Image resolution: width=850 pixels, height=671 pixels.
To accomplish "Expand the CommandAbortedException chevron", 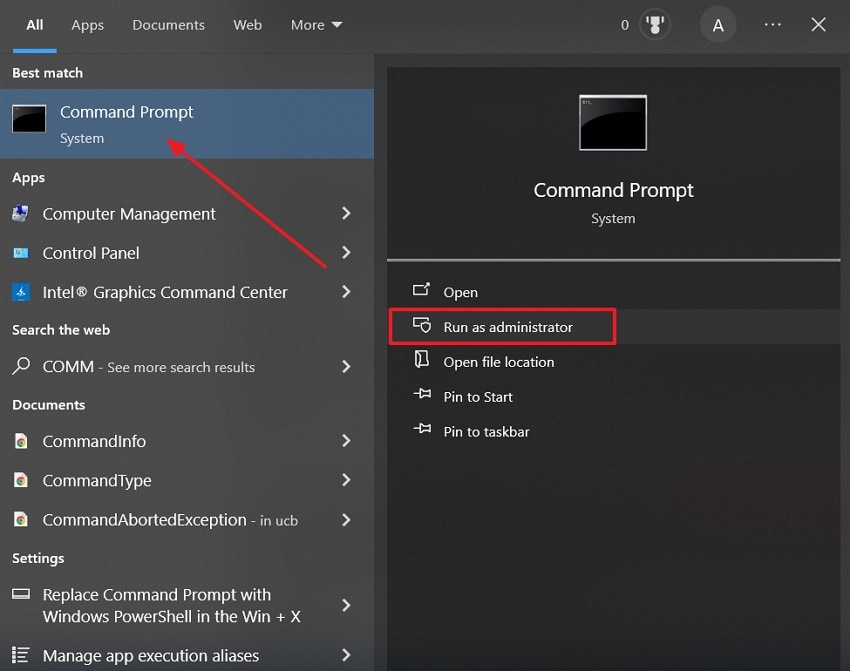I will (346, 520).
